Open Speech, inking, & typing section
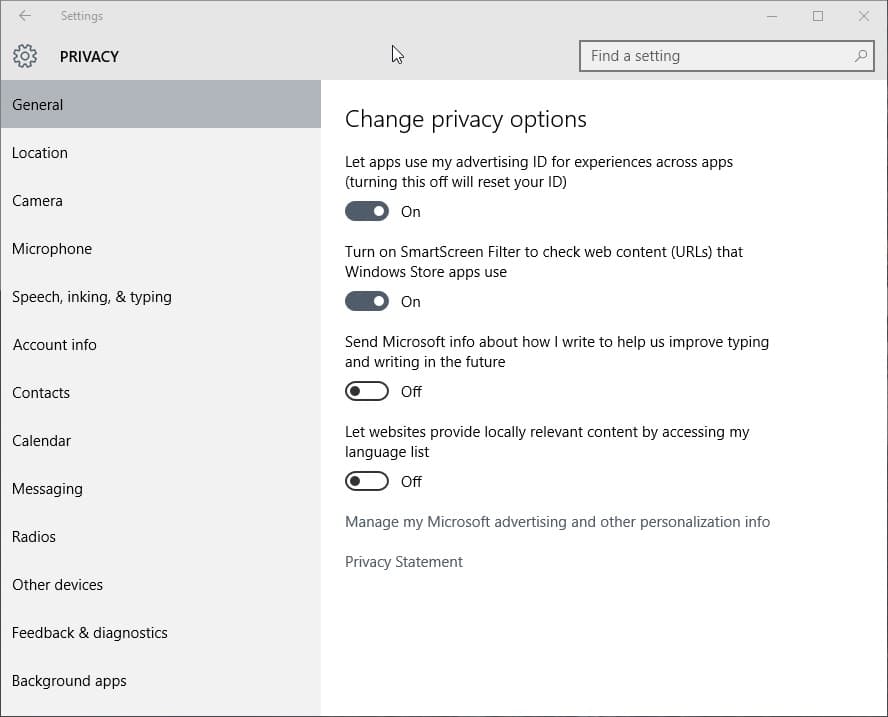888x717 pixels. (92, 297)
